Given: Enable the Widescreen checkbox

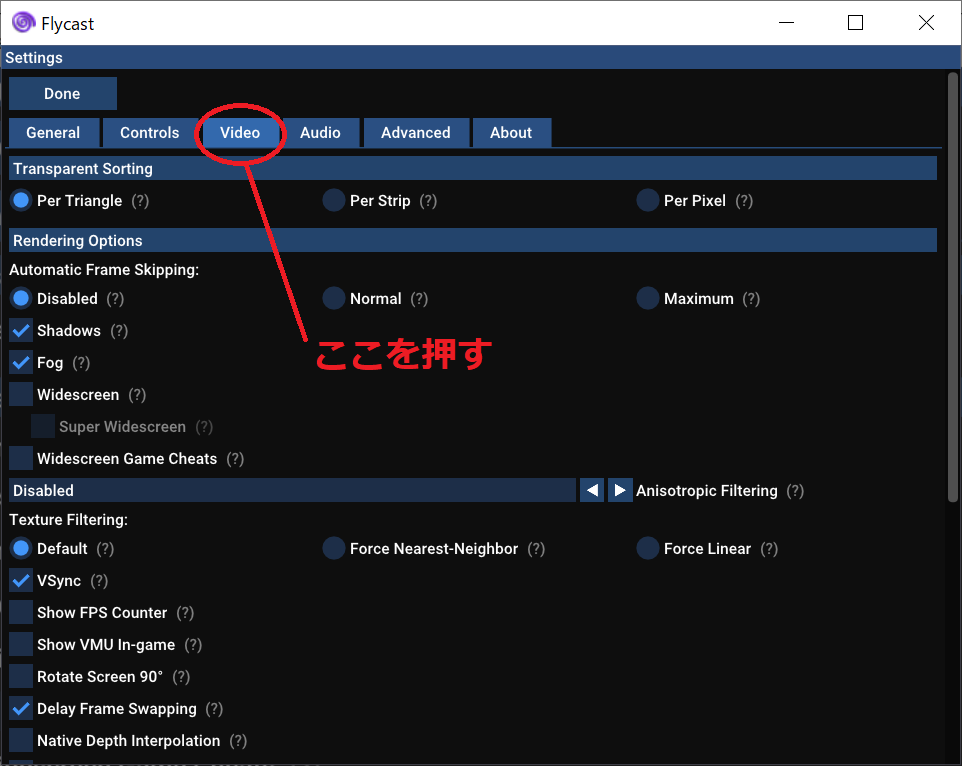Looking at the screenshot, I should pyautogui.click(x=21, y=394).
